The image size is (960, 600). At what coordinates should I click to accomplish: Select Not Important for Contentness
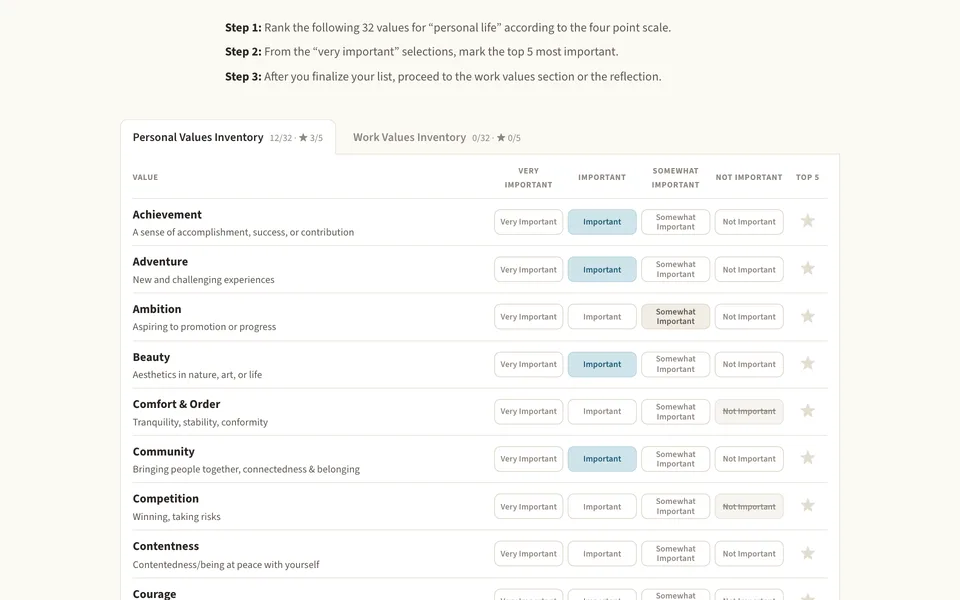[749, 553]
